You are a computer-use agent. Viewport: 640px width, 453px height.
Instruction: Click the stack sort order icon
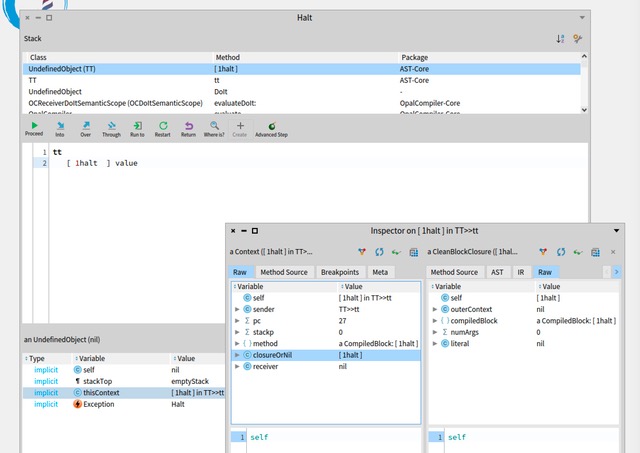point(560,38)
